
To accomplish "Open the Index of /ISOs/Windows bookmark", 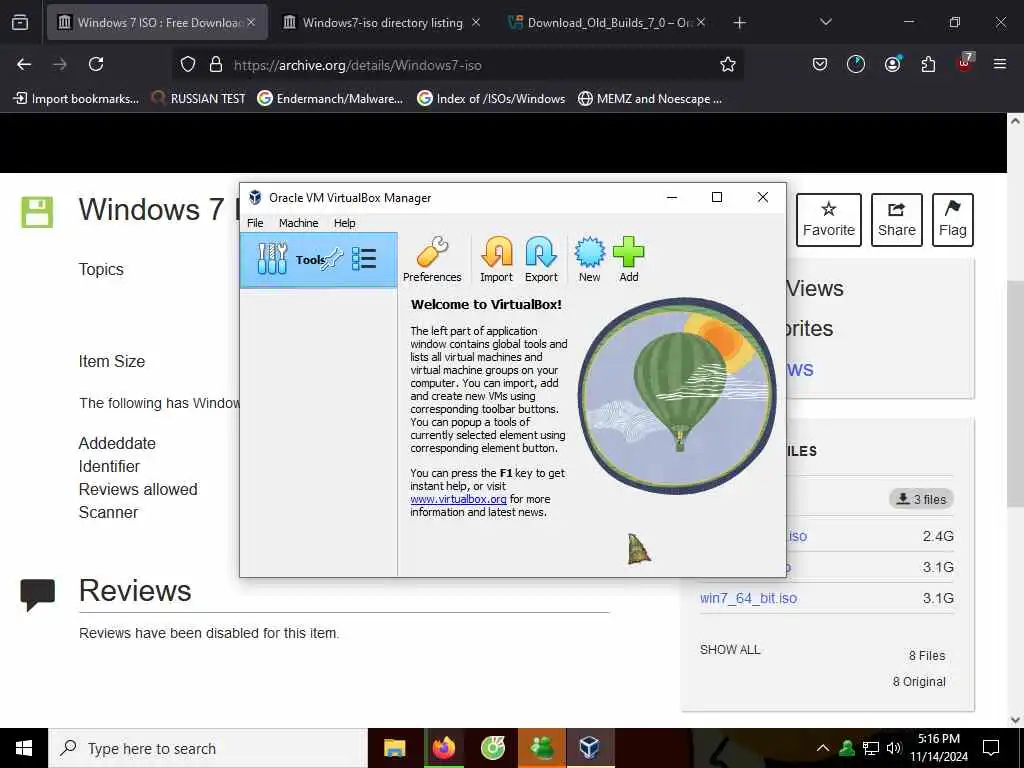I will (491, 99).
